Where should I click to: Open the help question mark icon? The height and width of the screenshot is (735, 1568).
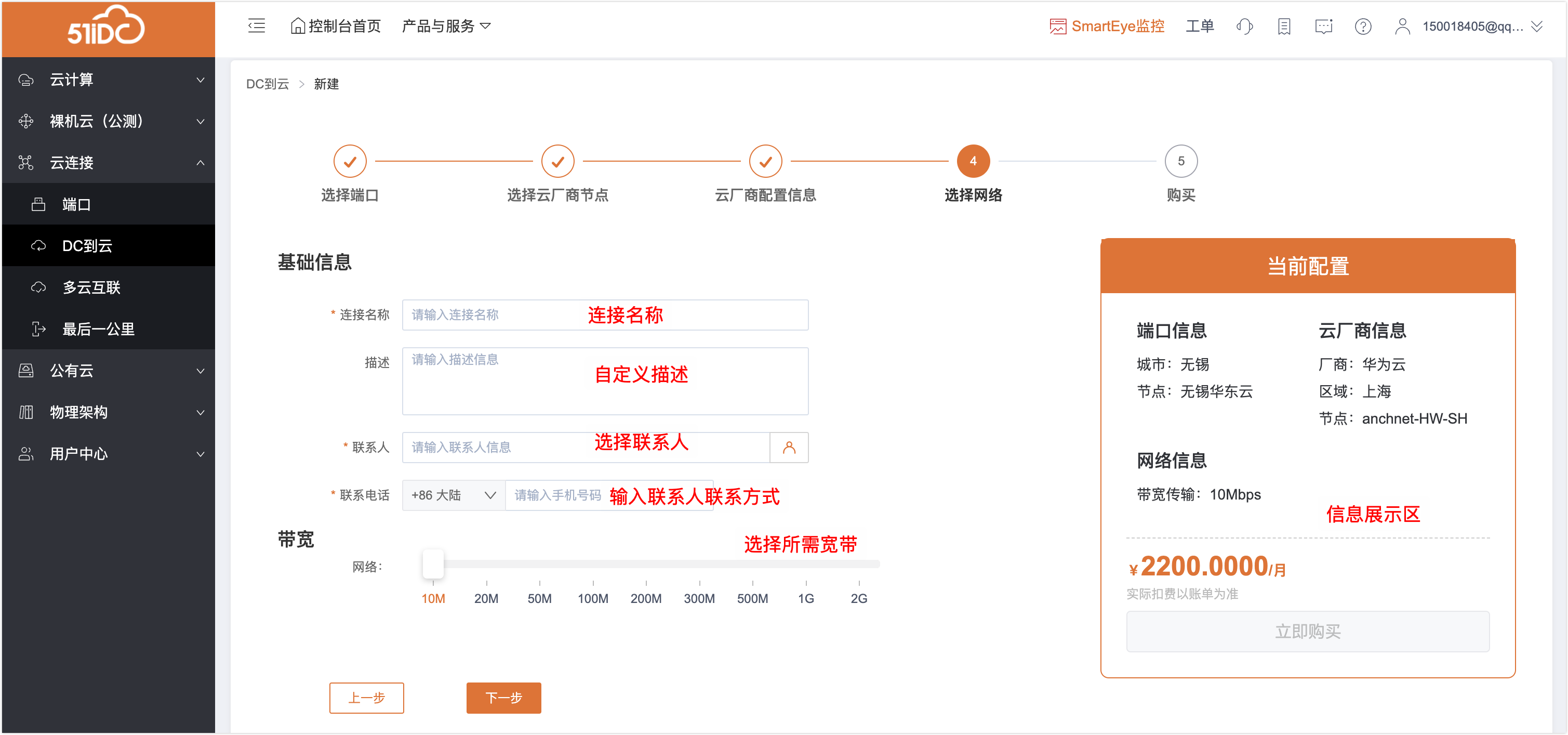(x=1363, y=26)
